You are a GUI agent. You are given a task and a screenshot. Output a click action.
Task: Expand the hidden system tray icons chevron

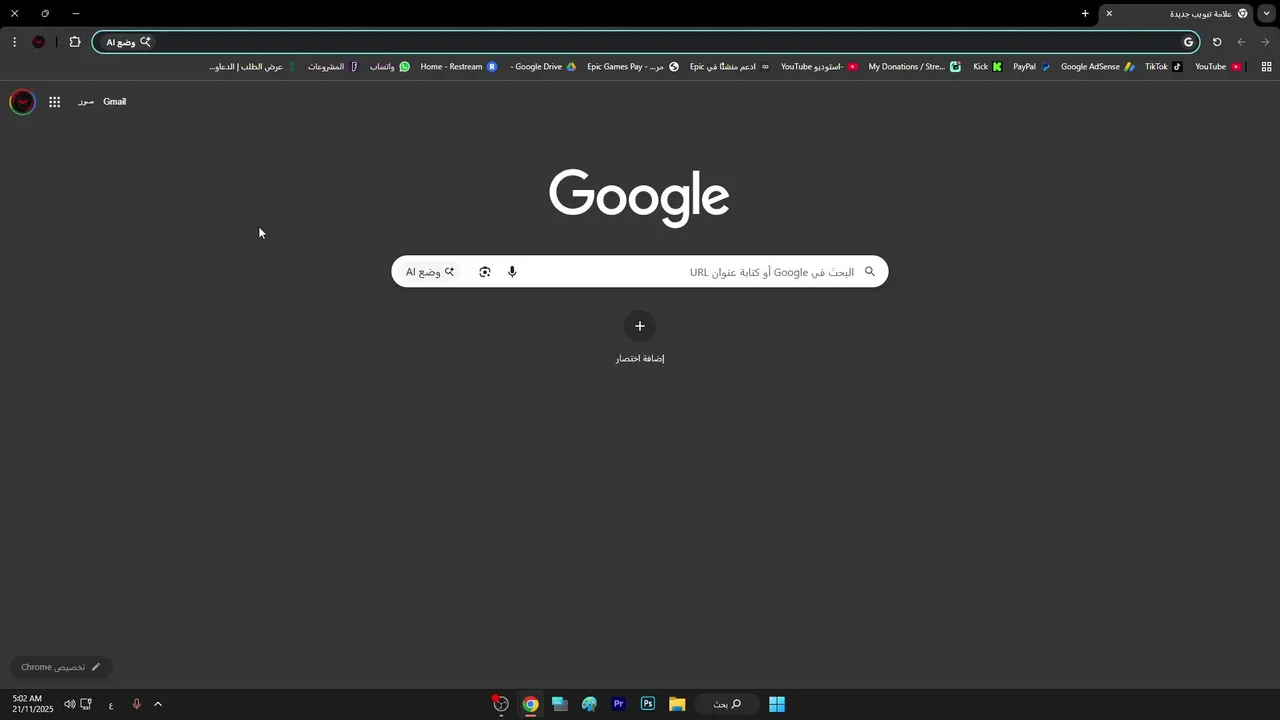click(158, 704)
